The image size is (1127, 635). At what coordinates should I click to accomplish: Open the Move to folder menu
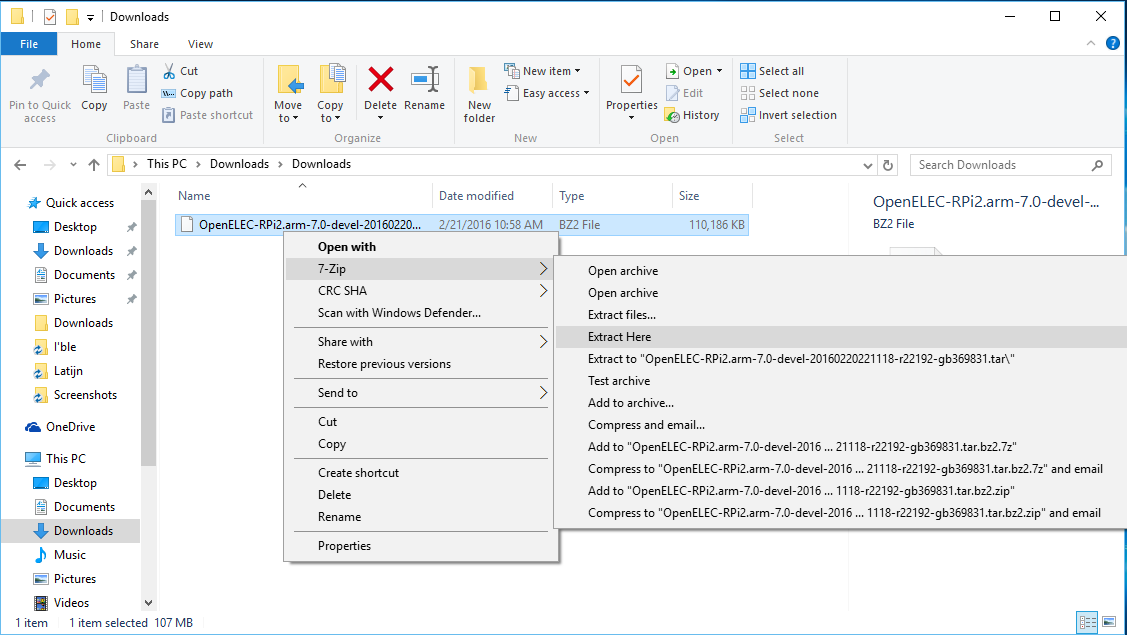pyautogui.click(x=288, y=94)
